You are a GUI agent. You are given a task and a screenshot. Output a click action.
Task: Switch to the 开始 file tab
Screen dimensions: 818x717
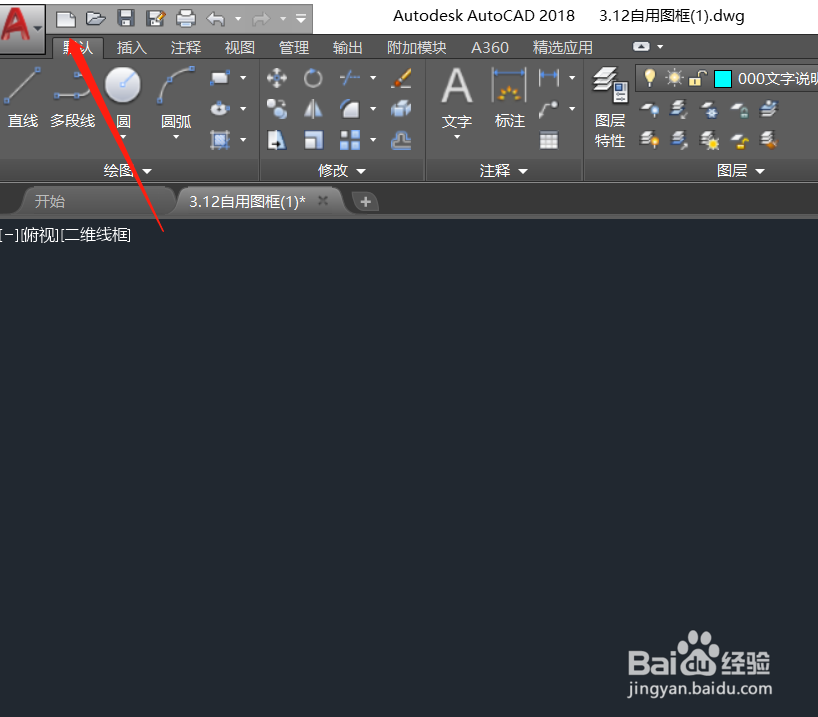pyautogui.click(x=50, y=201)
